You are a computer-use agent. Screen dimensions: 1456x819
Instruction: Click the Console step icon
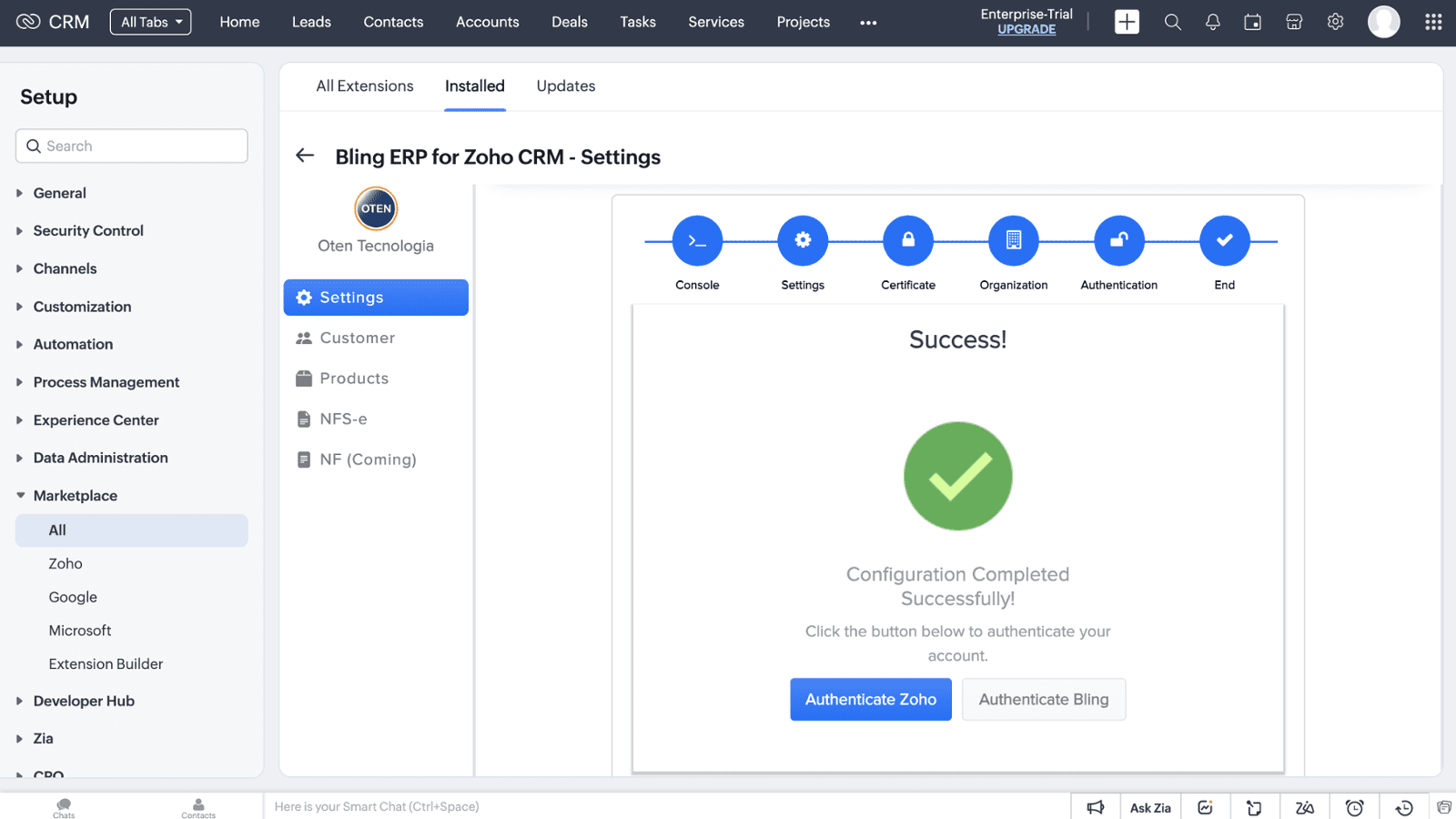click(697, 240)
